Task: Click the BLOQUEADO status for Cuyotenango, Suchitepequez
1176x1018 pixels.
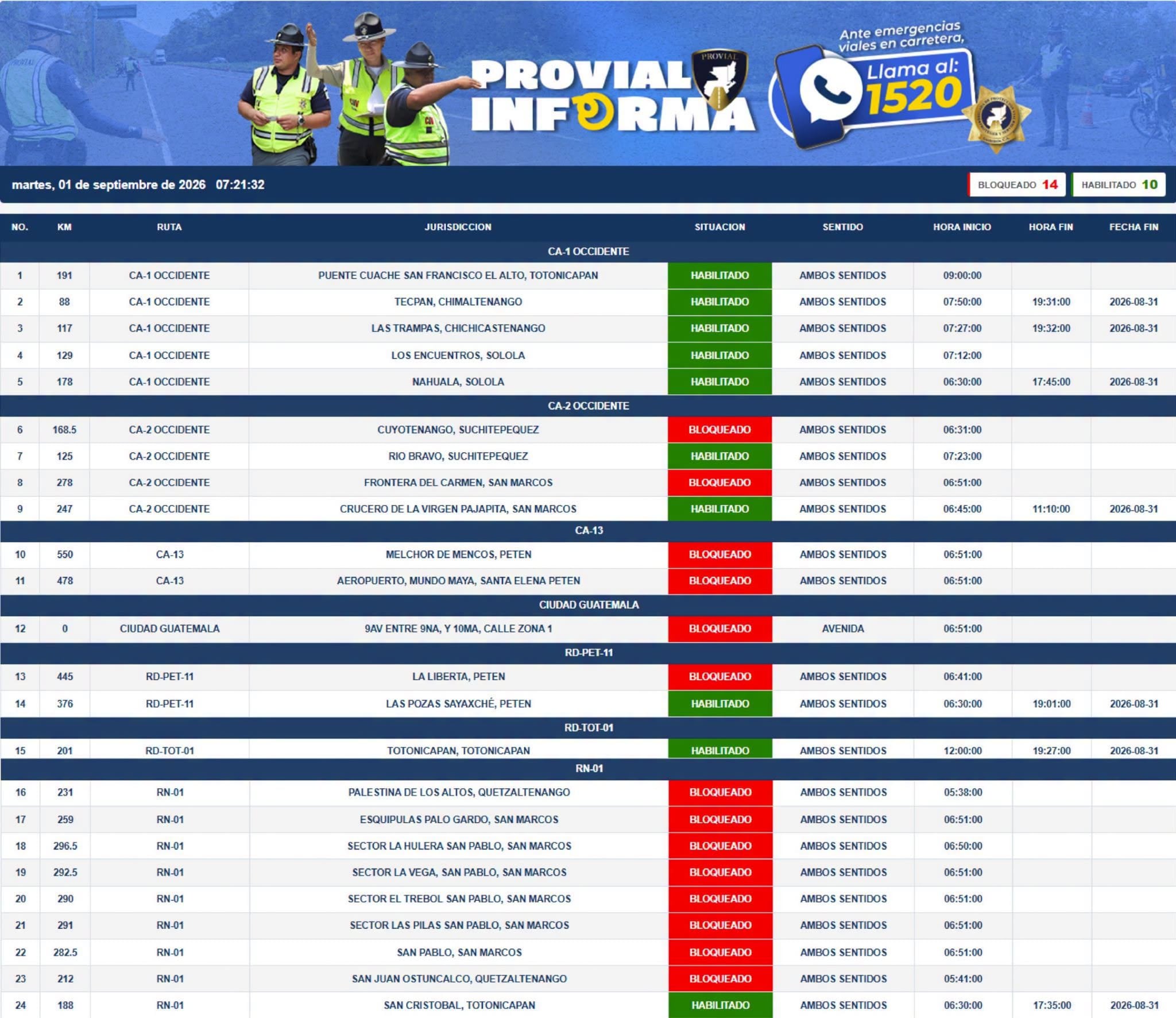Action: point(719,430)
